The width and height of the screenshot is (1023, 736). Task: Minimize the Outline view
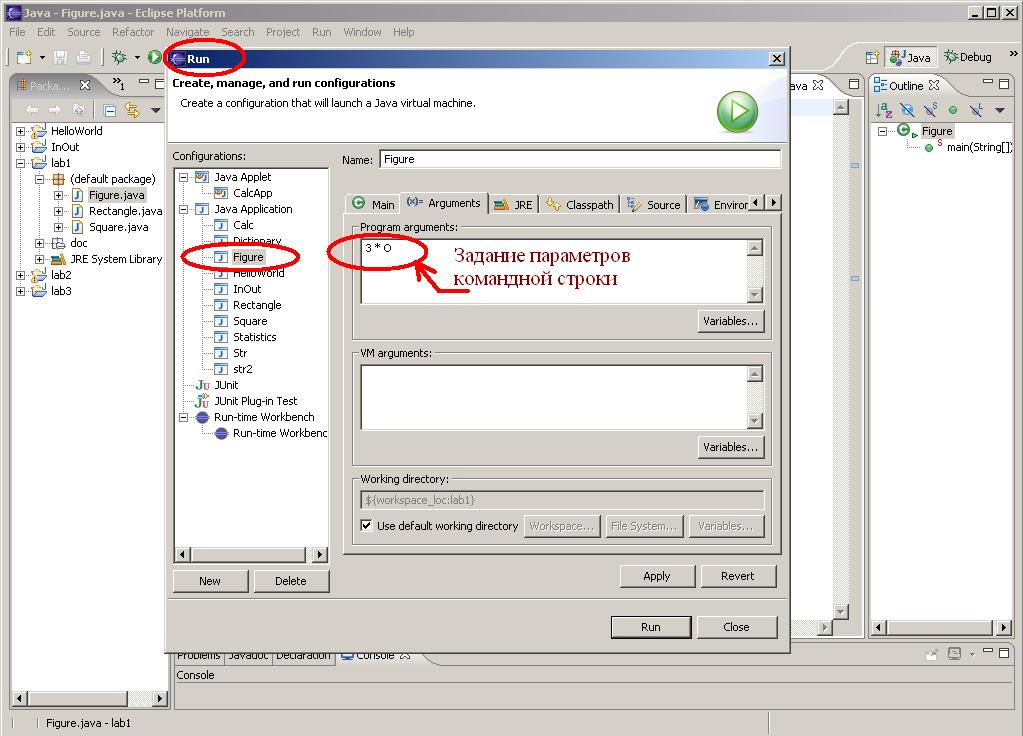pos(988,82)
